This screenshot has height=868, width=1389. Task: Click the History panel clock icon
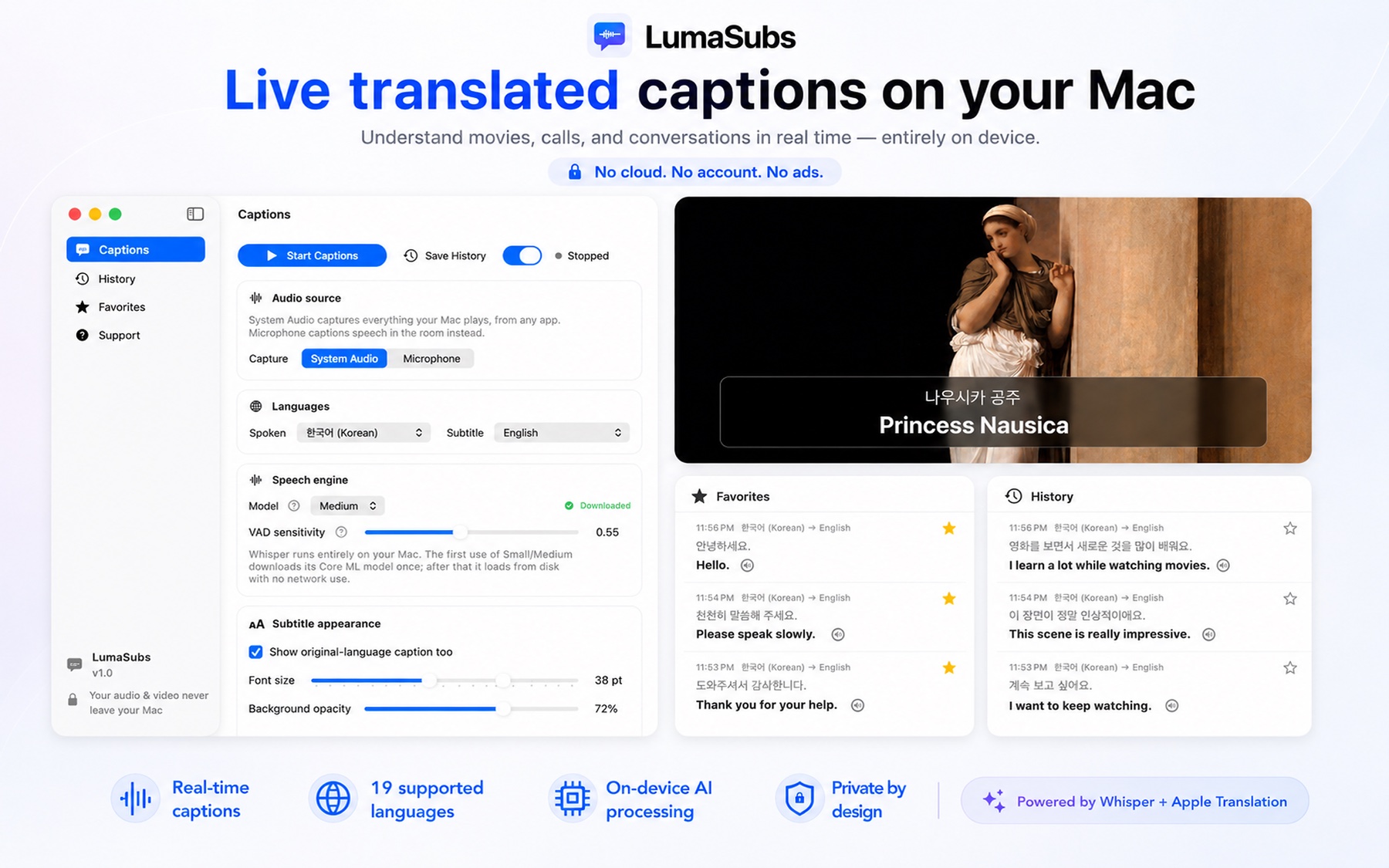[x=1014, y=496]
